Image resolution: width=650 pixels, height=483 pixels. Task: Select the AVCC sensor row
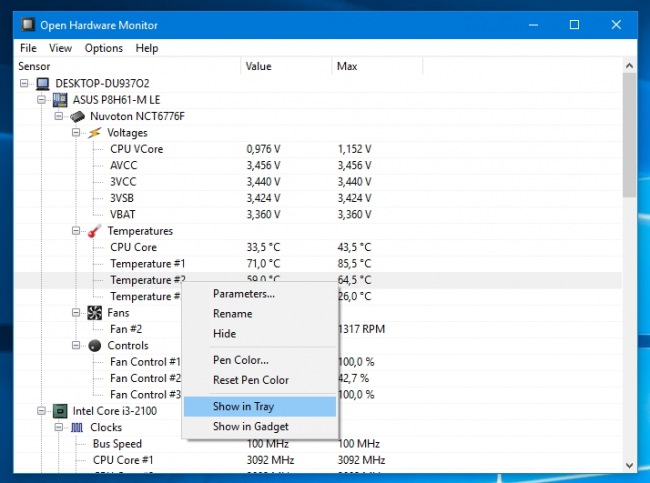(318, 165)
